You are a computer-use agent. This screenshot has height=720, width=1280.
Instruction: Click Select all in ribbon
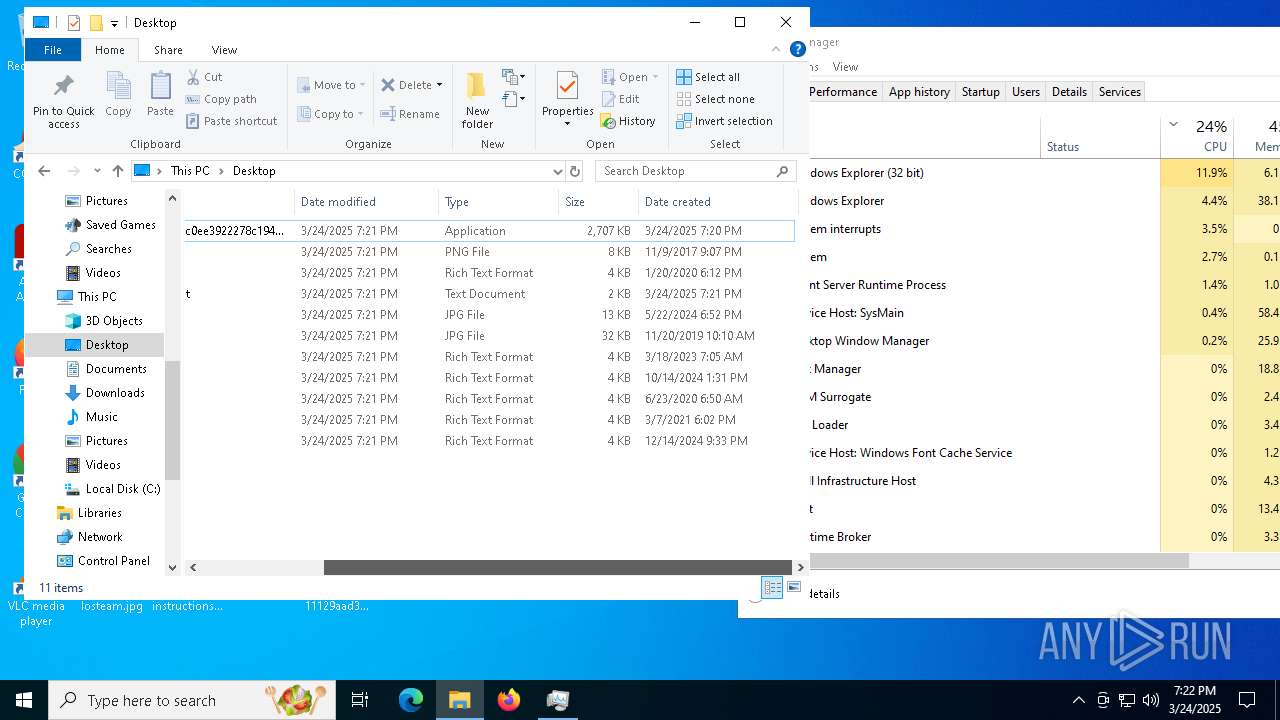[x=708, y=77]
